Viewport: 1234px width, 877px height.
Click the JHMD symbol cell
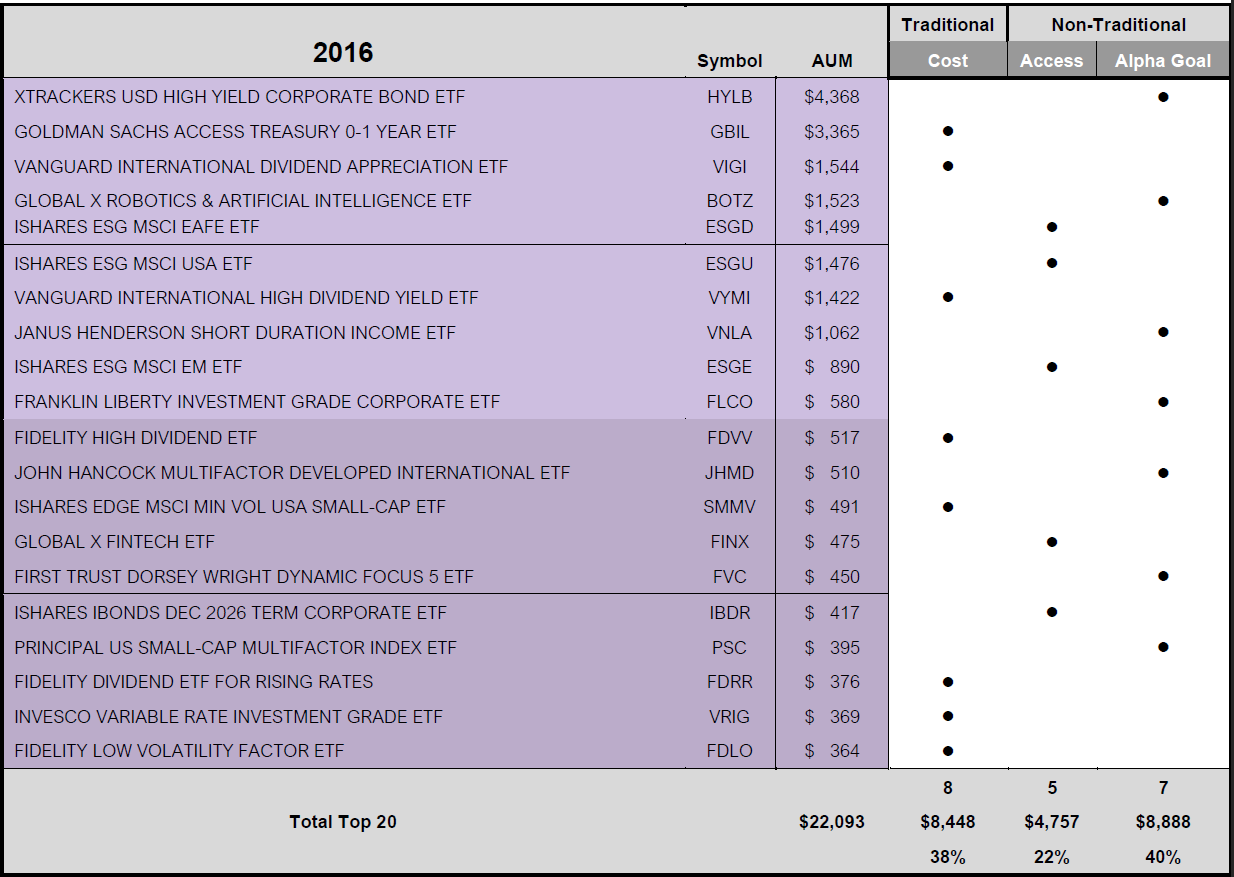[x=729, y=473]
